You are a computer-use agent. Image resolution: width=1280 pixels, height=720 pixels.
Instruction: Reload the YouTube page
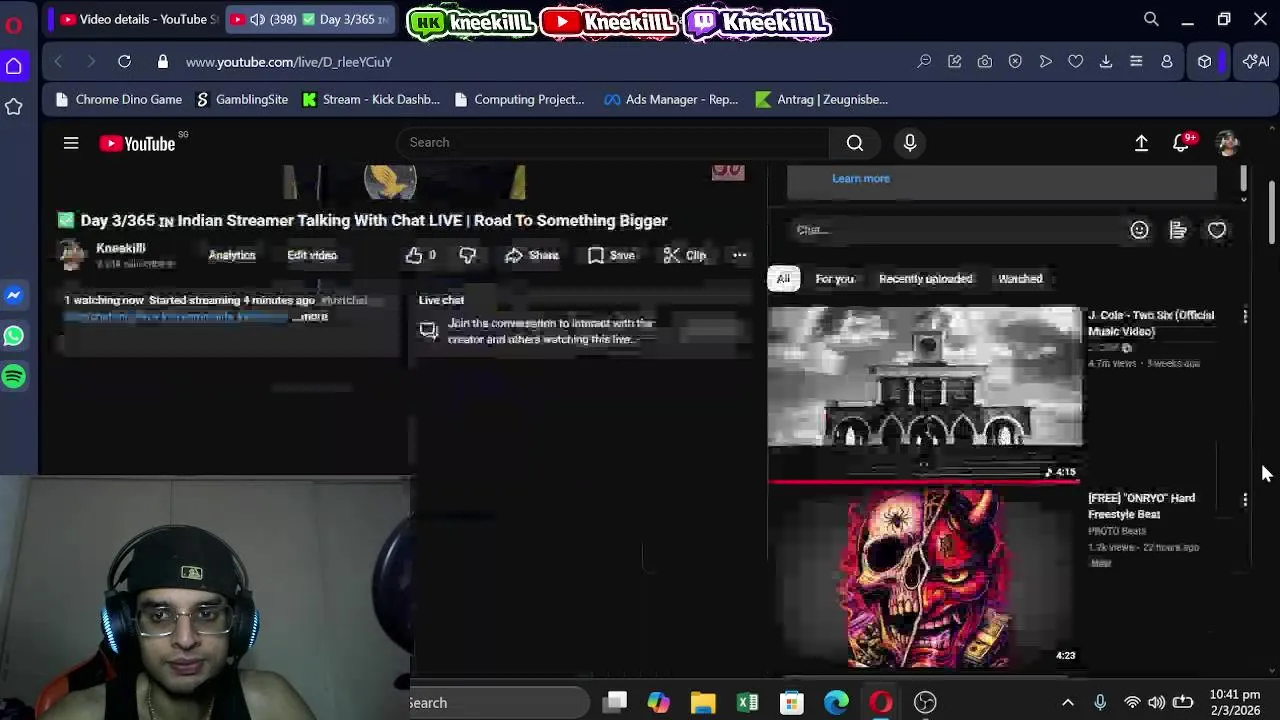[x=124, y=62]
